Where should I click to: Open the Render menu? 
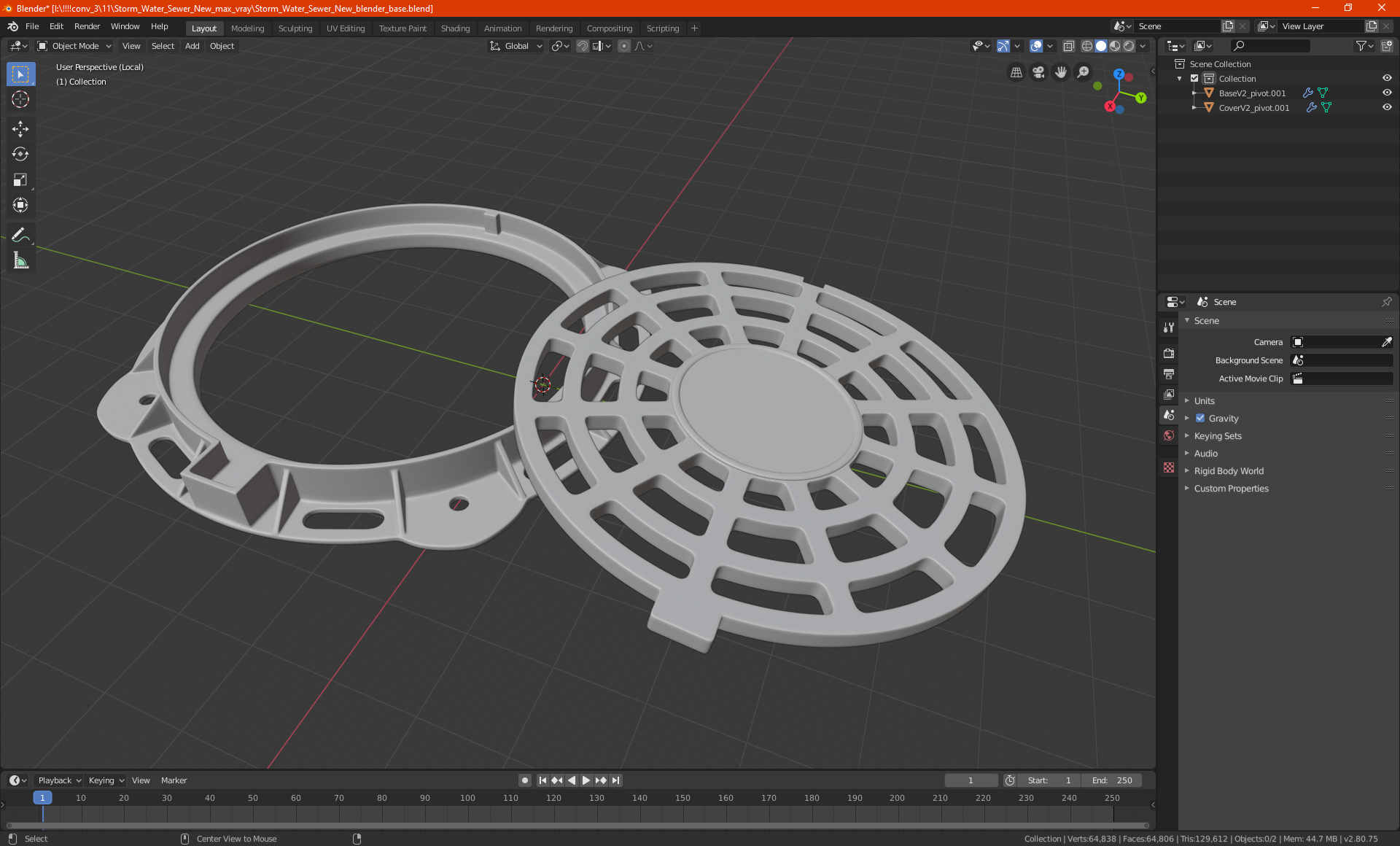point(87,26)
